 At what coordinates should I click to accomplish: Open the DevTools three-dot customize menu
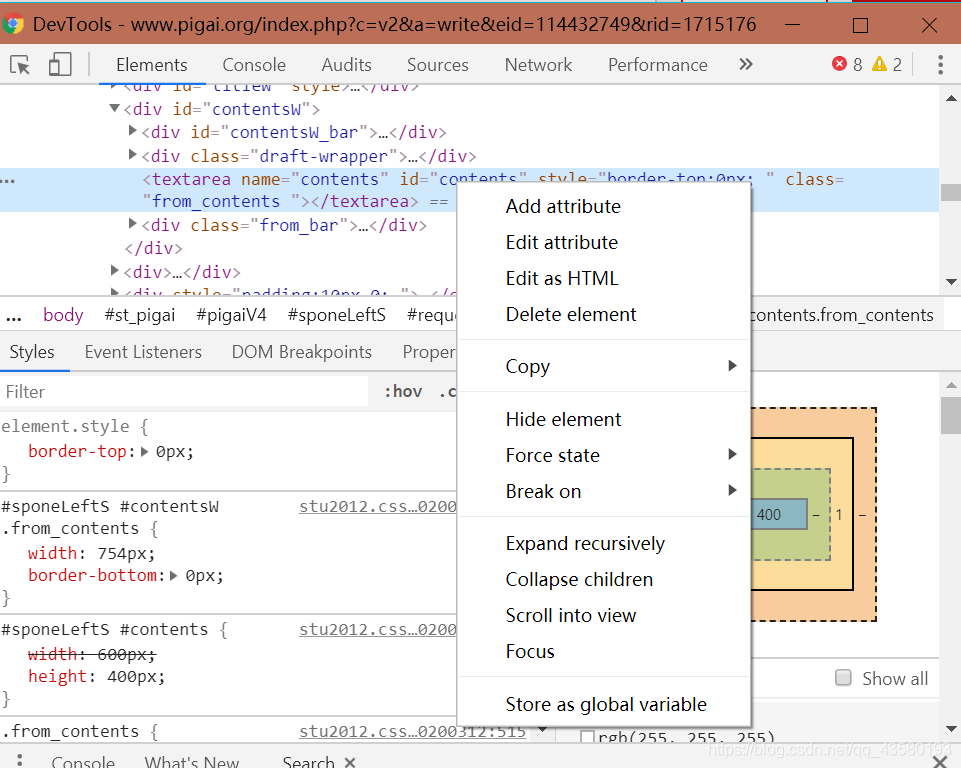coord(940,64)
